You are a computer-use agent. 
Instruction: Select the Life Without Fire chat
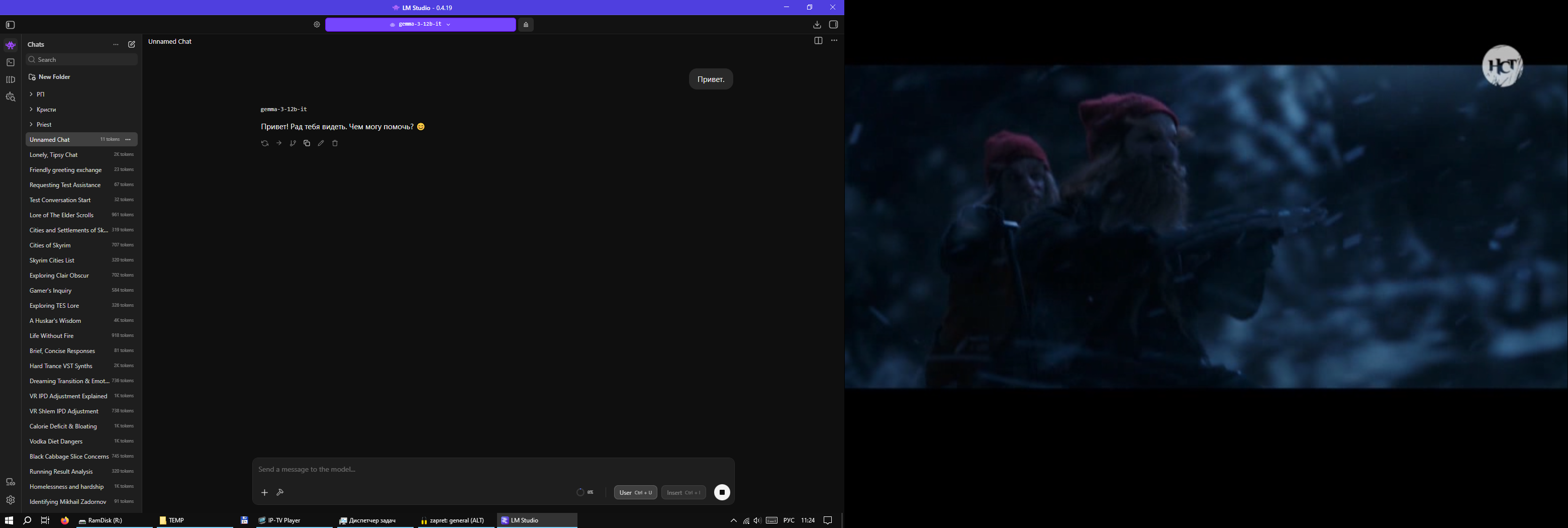pyautogui.click(x=81, y=336)
